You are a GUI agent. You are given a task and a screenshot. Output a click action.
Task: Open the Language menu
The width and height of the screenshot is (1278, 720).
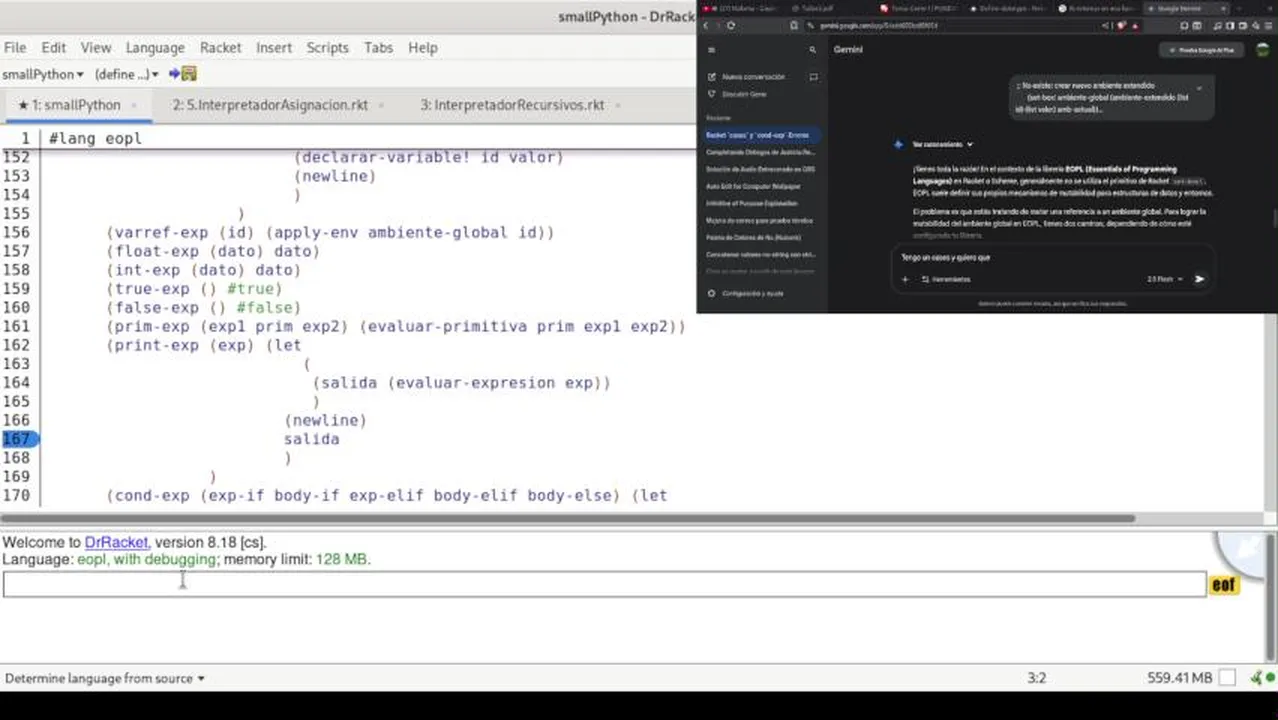click(155, 47)
